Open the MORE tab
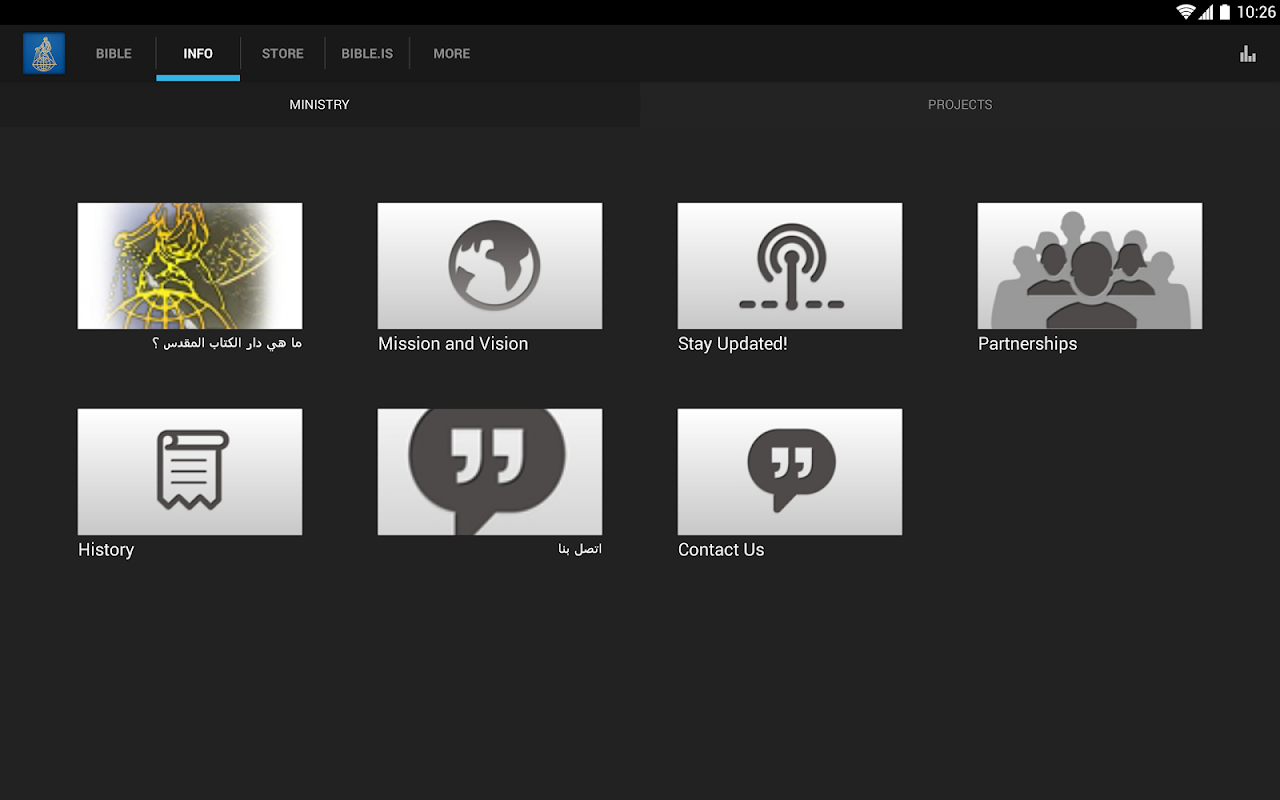The height and width of the screenshot is (800, 1280). (452, 54)
